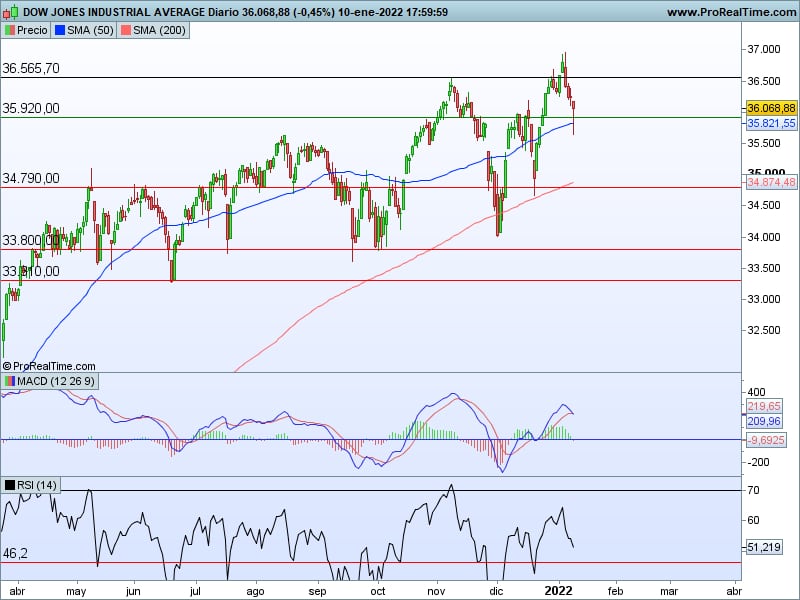Click the Precio candle color swatch

pyautogui.click(x=10, y=30)
